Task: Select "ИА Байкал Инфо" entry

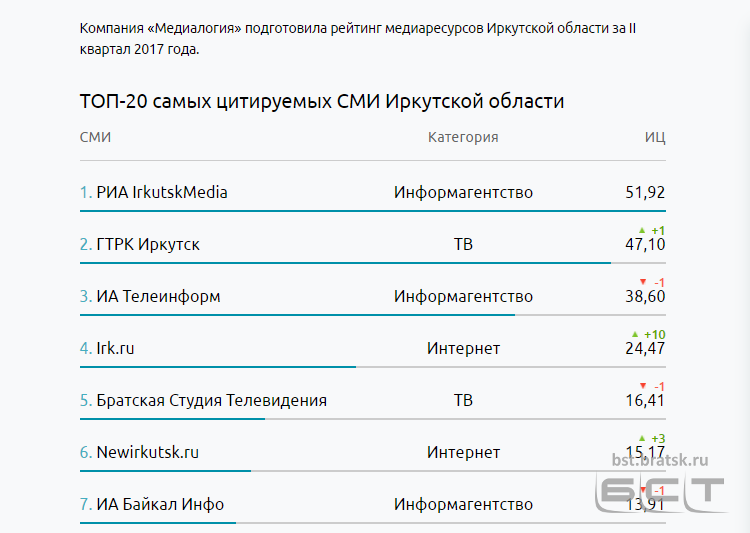Action: click(x=160, y=504)
